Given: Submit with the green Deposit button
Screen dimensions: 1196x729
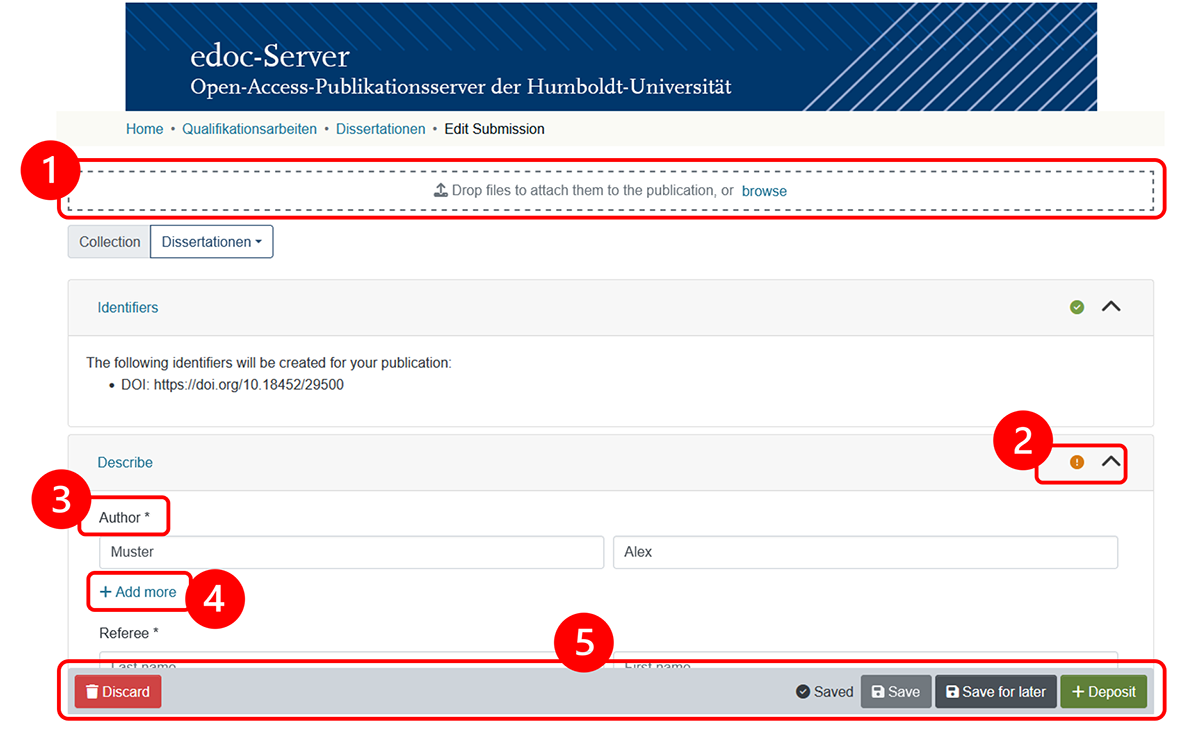Looking at the screenshot, I should 1103,692.
